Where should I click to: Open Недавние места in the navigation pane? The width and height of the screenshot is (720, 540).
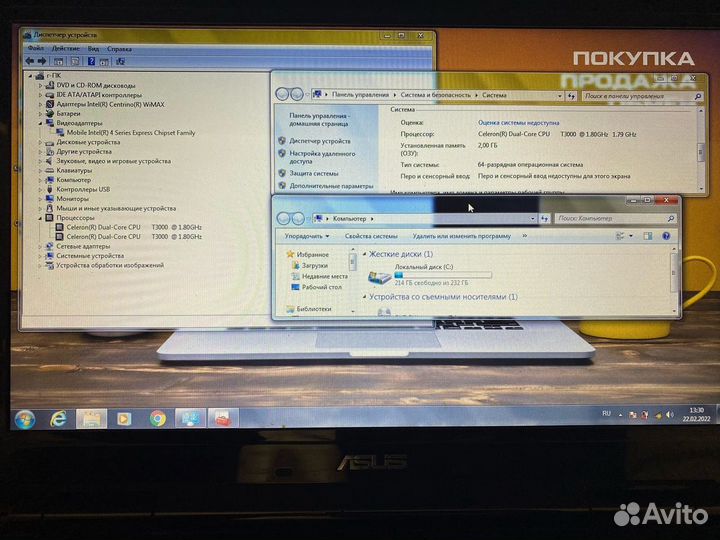pyautogui.click(x=325, y=276)
